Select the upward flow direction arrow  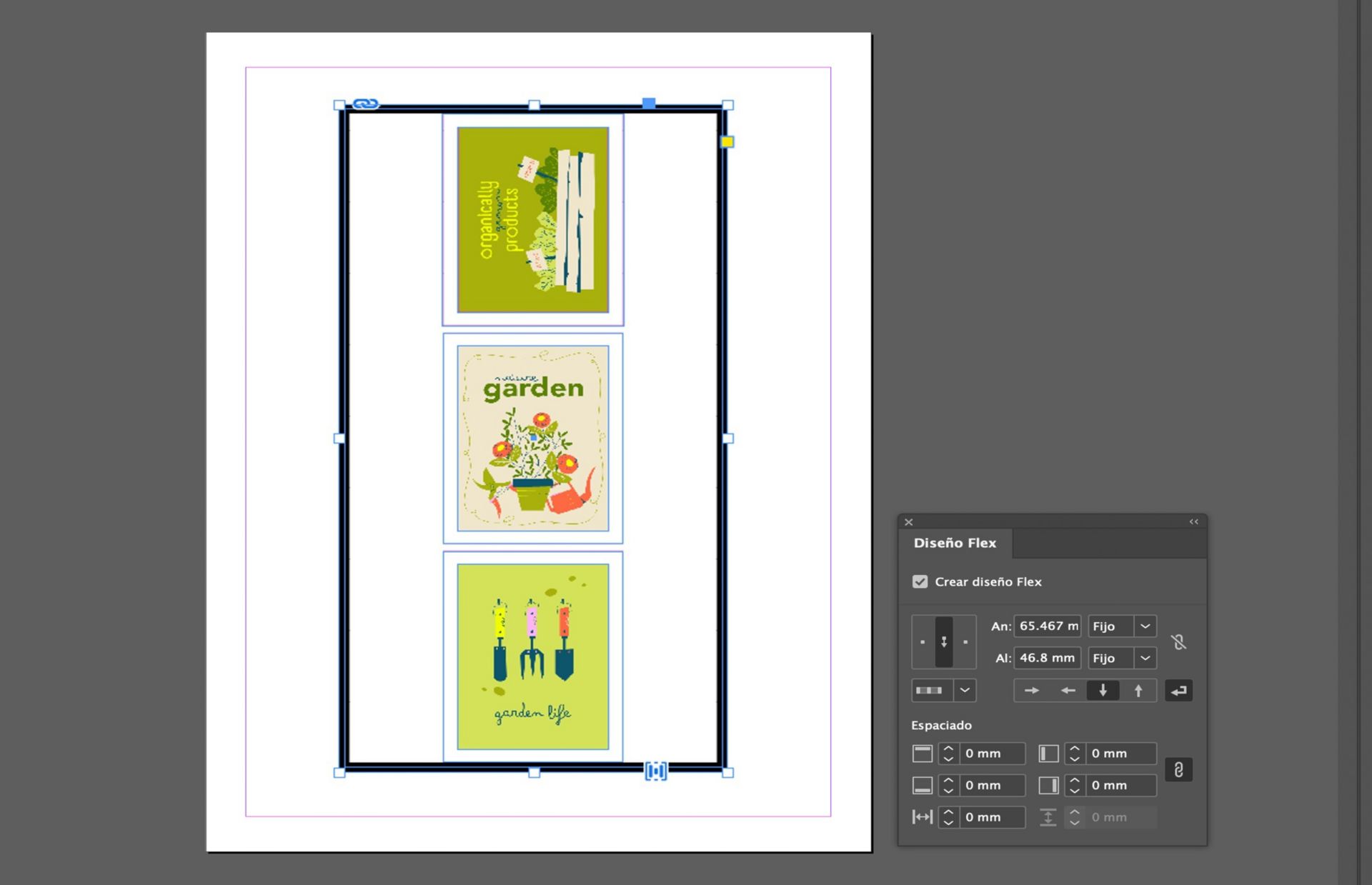pos(1140,690)
